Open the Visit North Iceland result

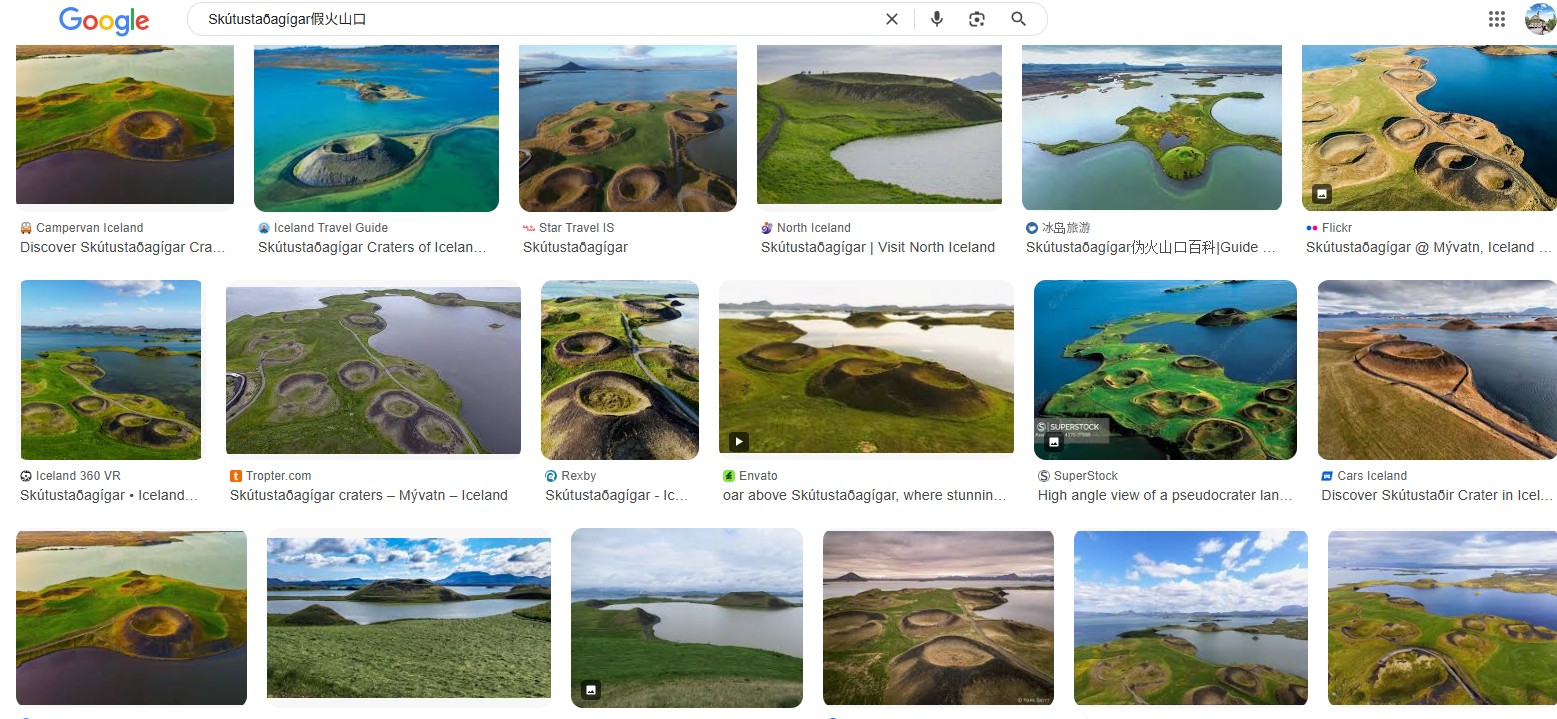pos(877,247)
